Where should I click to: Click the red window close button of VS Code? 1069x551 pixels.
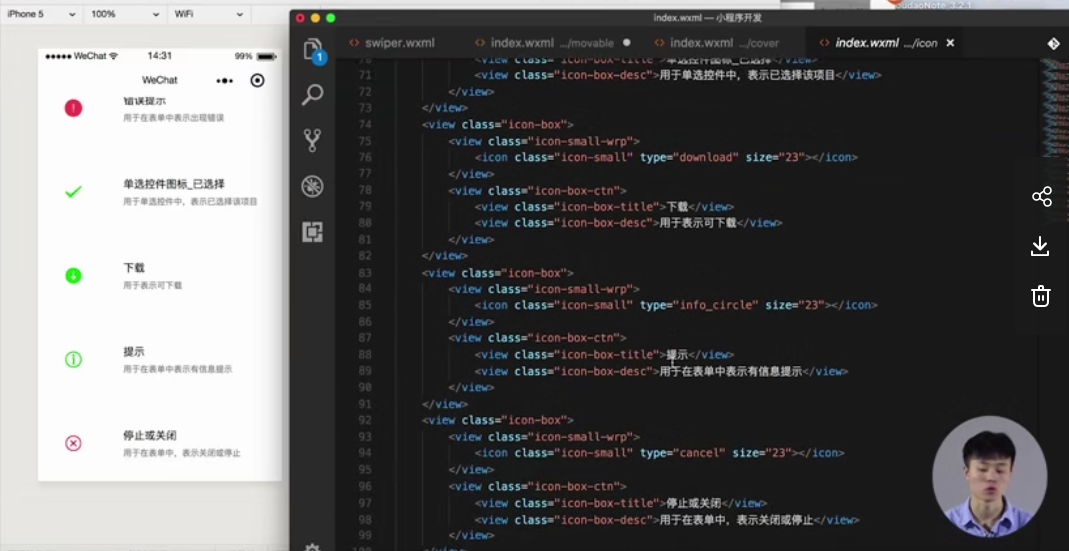(x=300, y=18)
